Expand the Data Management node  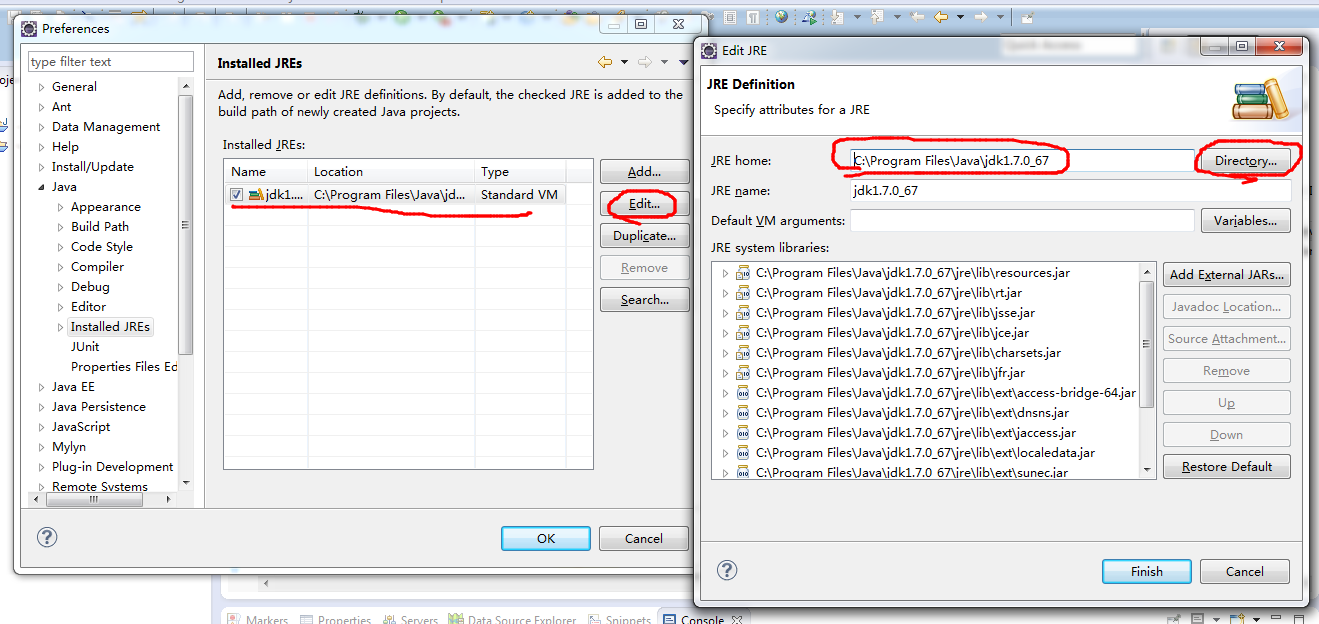coord(42,127)
